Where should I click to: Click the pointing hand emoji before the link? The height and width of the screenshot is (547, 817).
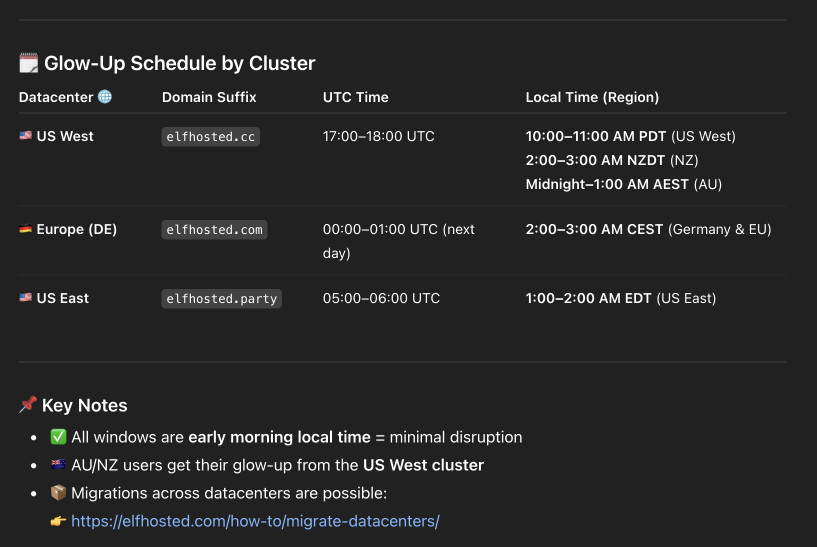pos(58,520)
